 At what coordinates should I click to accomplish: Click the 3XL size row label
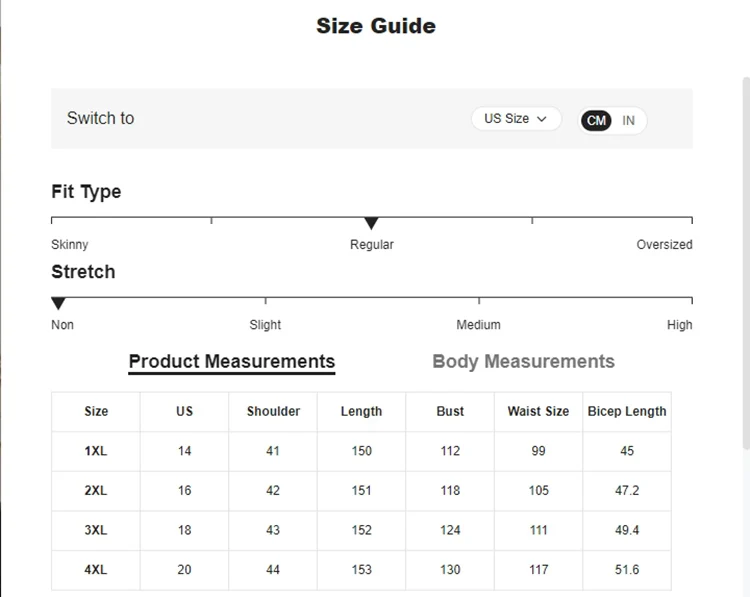(96, 530)
